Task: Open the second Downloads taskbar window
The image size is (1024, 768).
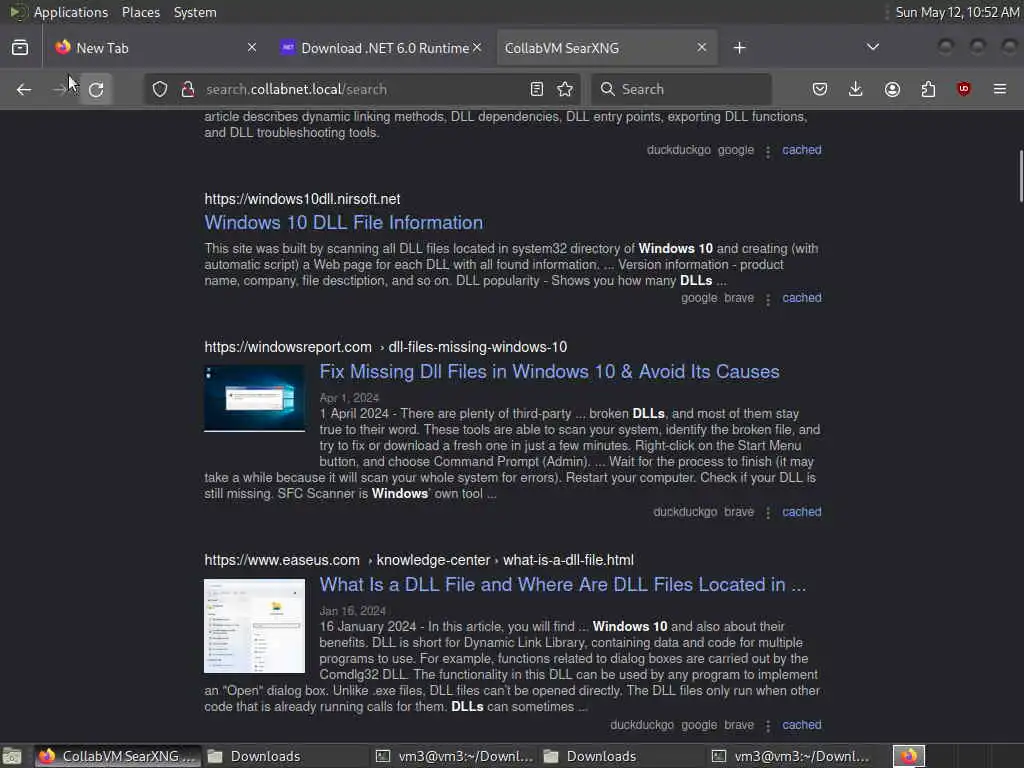Action: click(x=621, y=756)
